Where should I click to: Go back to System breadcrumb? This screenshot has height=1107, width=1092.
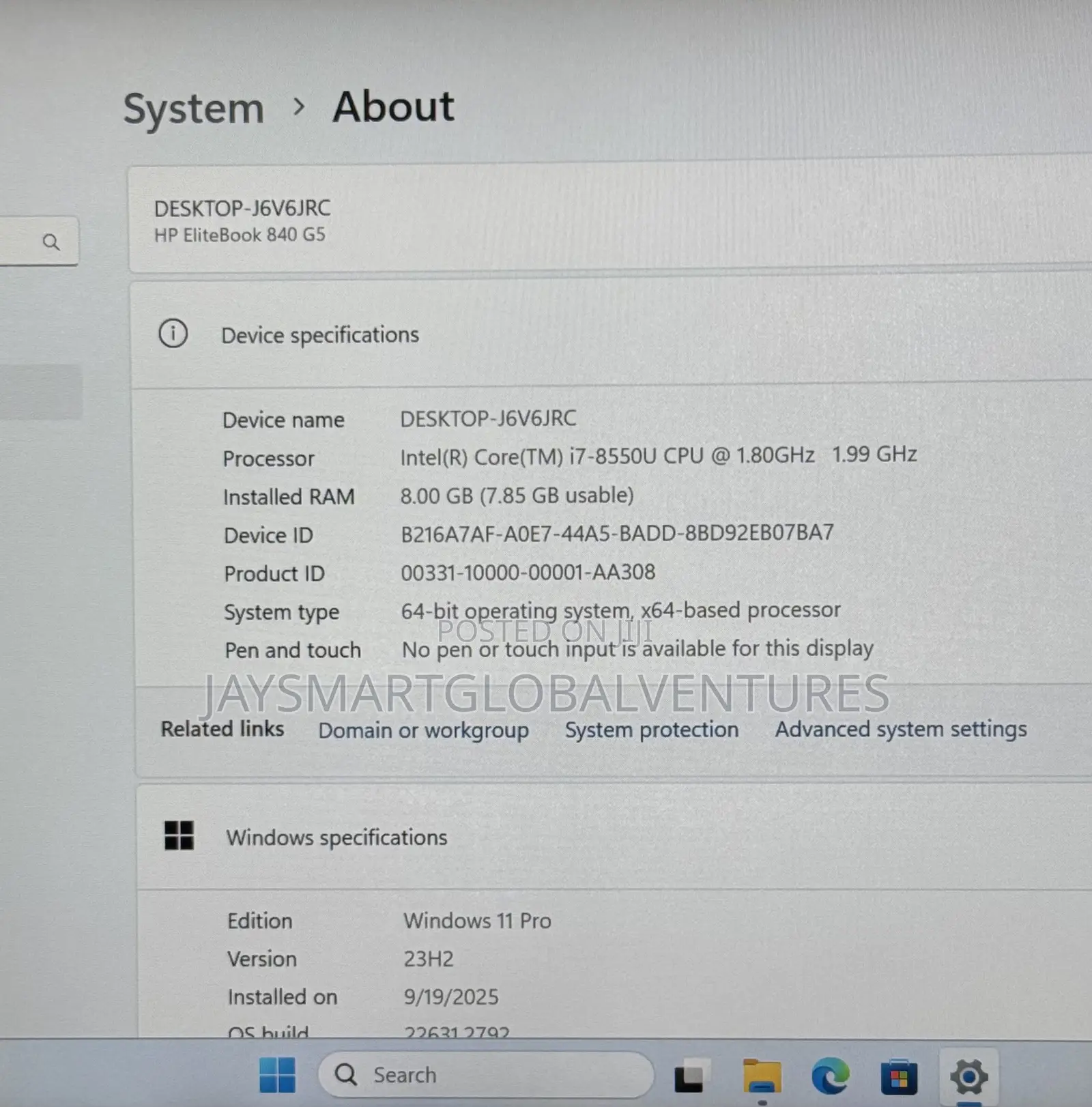pos(194,109)
